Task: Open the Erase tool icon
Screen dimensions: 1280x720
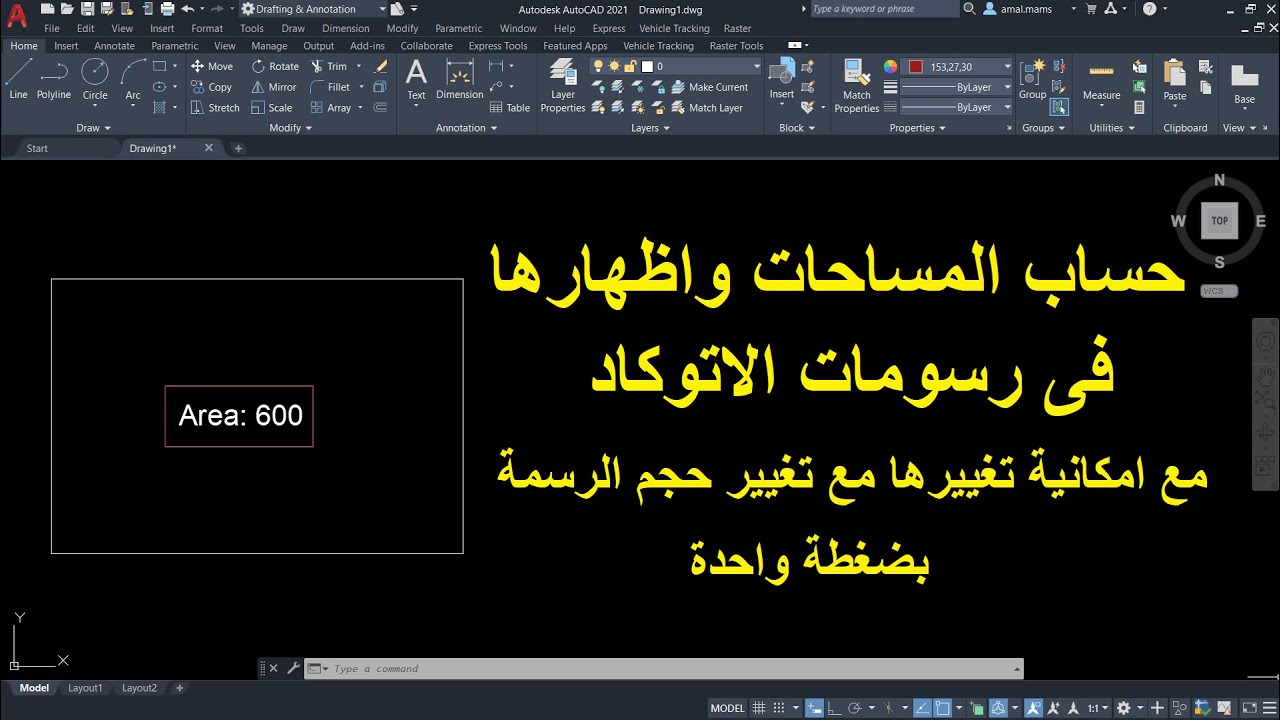Action: (x=380, y=66)
